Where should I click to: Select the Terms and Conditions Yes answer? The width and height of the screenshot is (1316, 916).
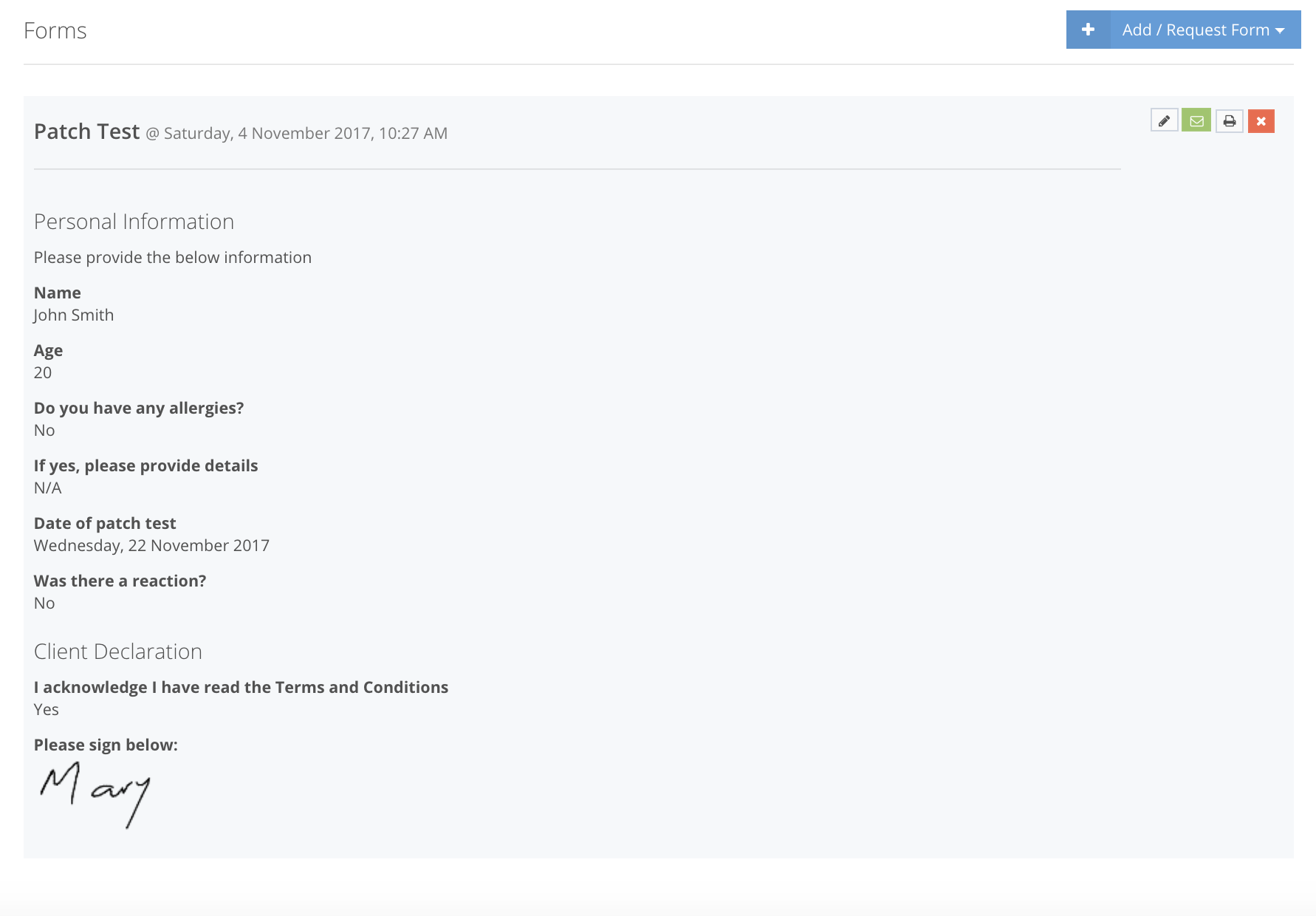coord(44,709)
